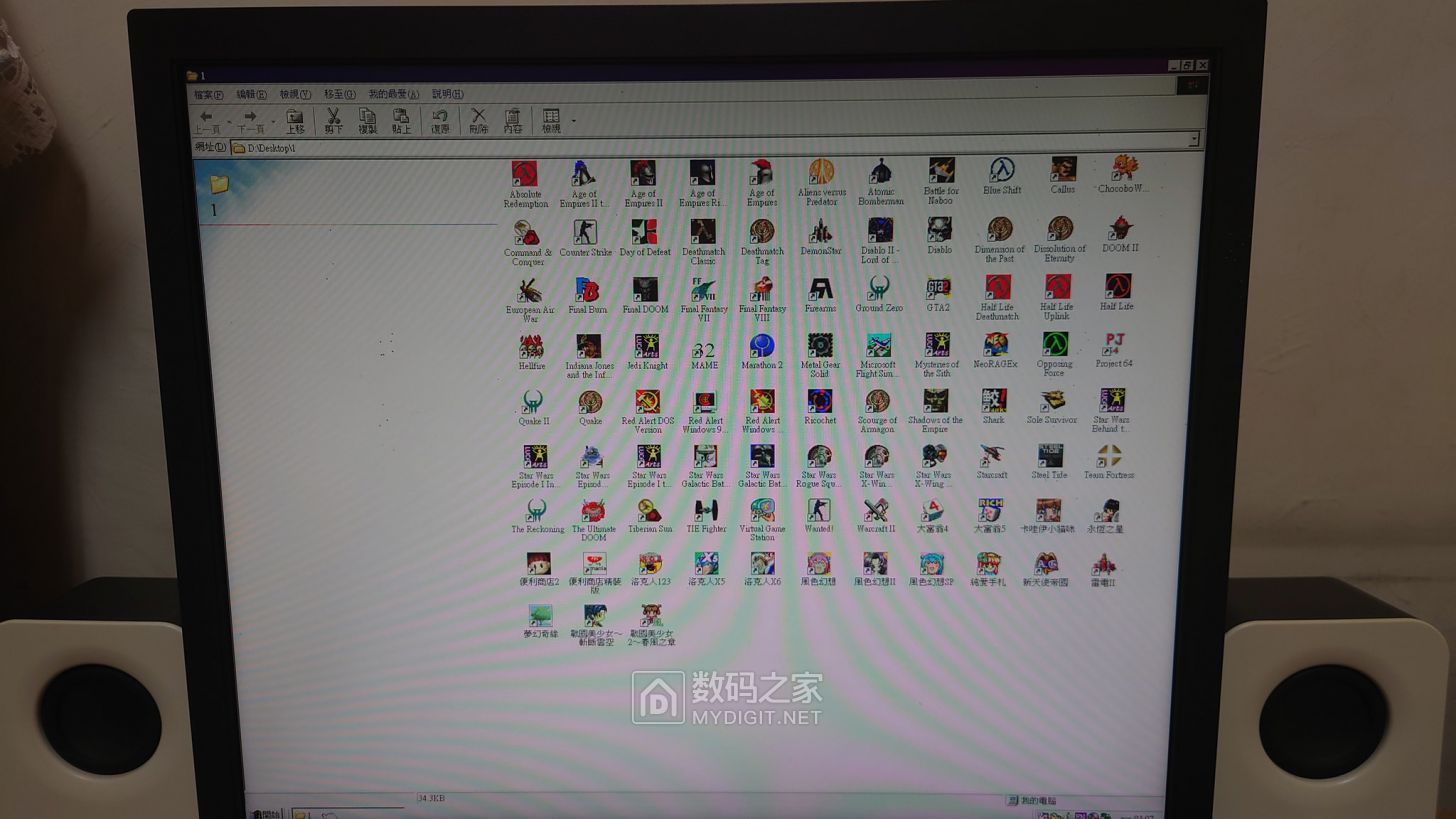
Task: Open the 說明(H) menu
Action: pyautogui.click(x=447, y=94)
